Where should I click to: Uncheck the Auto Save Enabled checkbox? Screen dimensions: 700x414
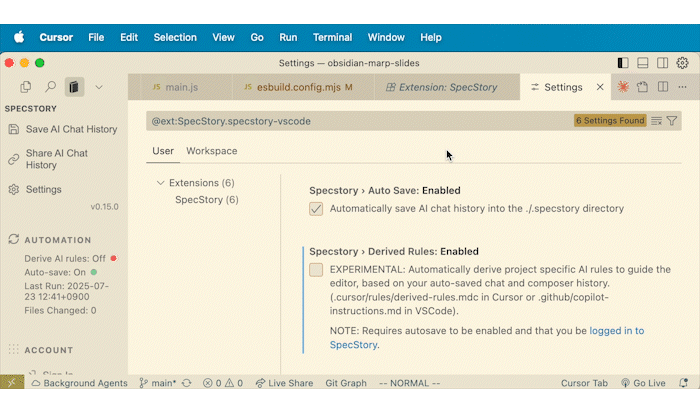click(316, 209)
